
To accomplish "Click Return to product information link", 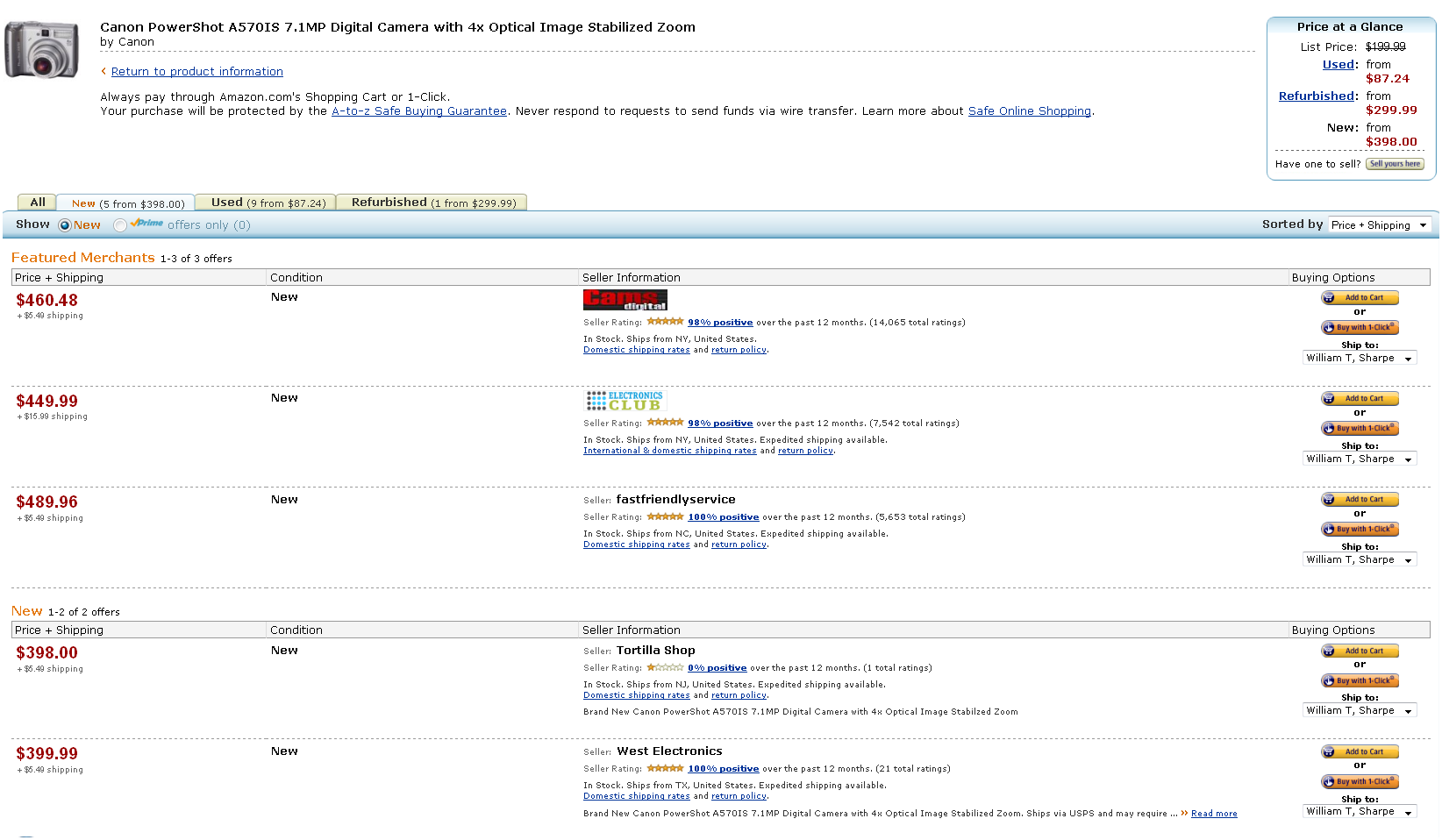I will coord(196,72).
